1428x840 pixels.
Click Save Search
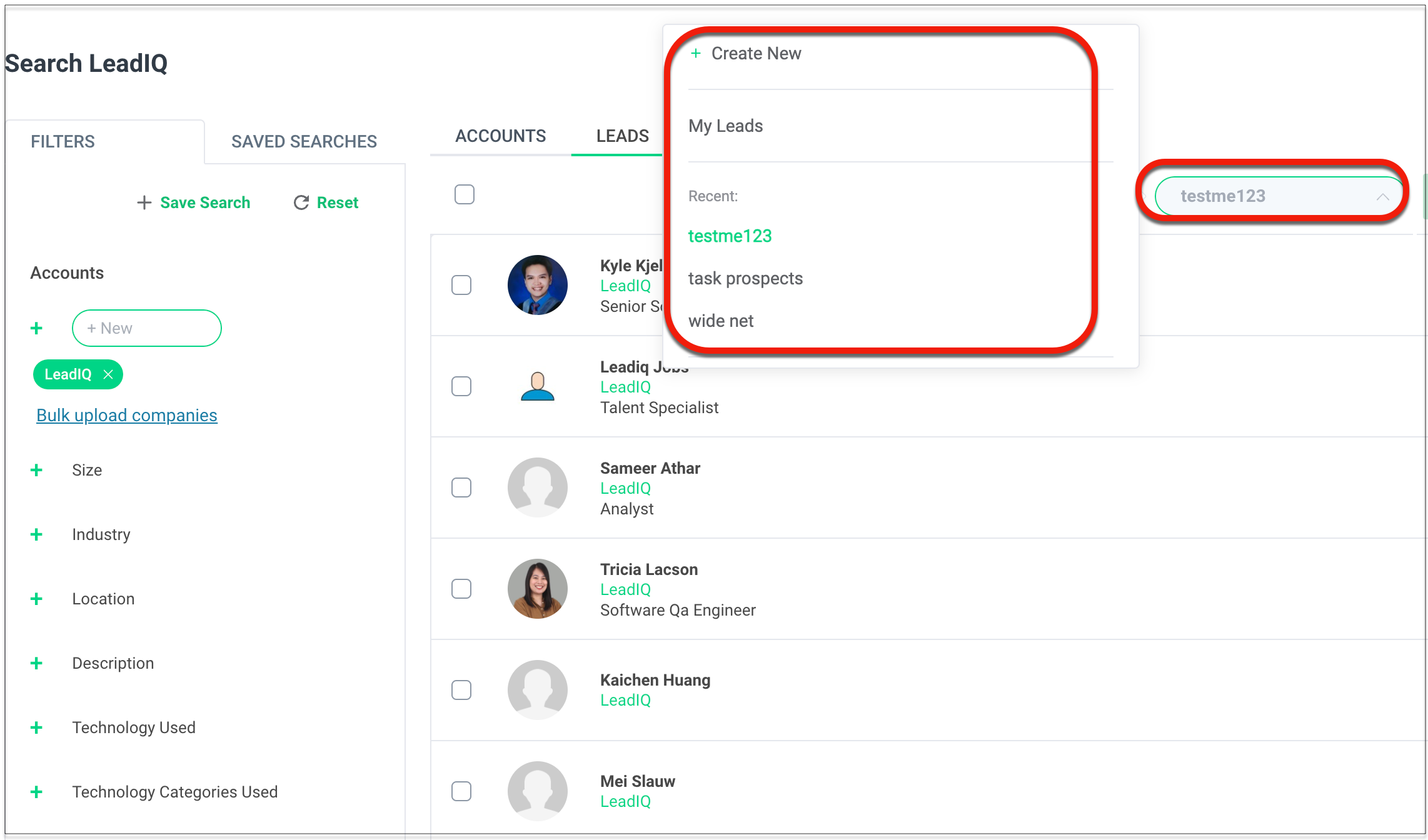point(194,202)
